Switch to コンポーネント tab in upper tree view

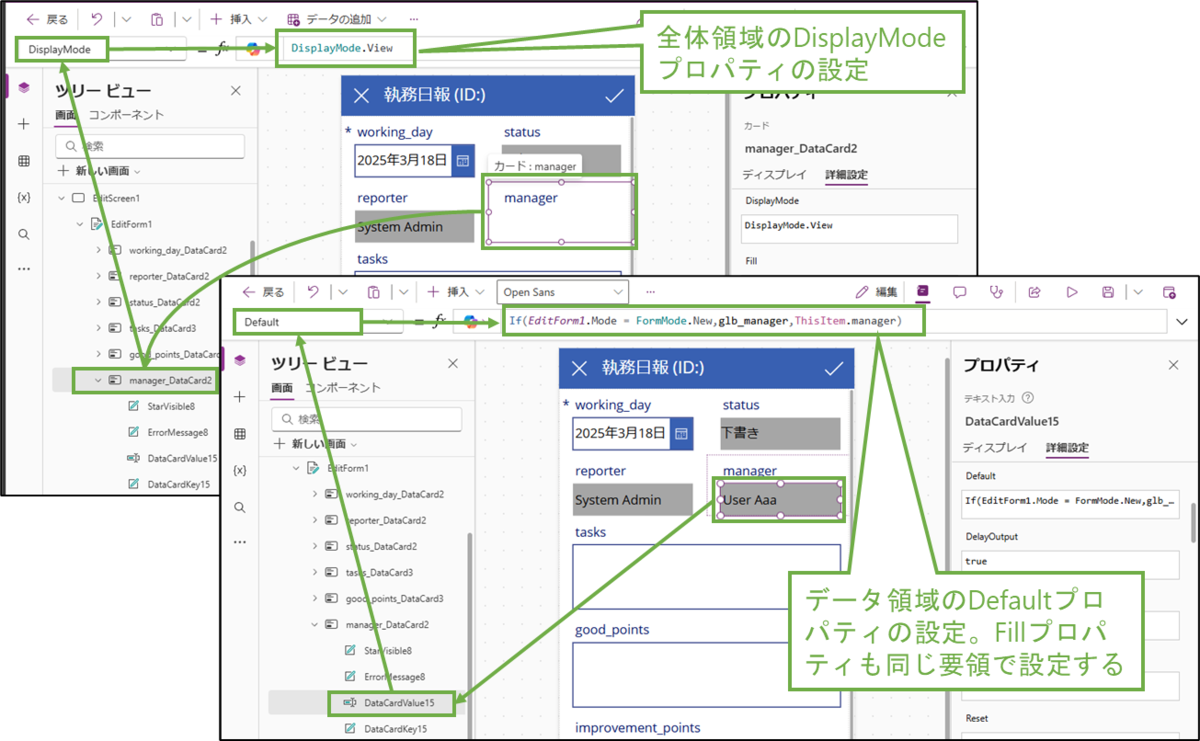(x=126, y=115)
